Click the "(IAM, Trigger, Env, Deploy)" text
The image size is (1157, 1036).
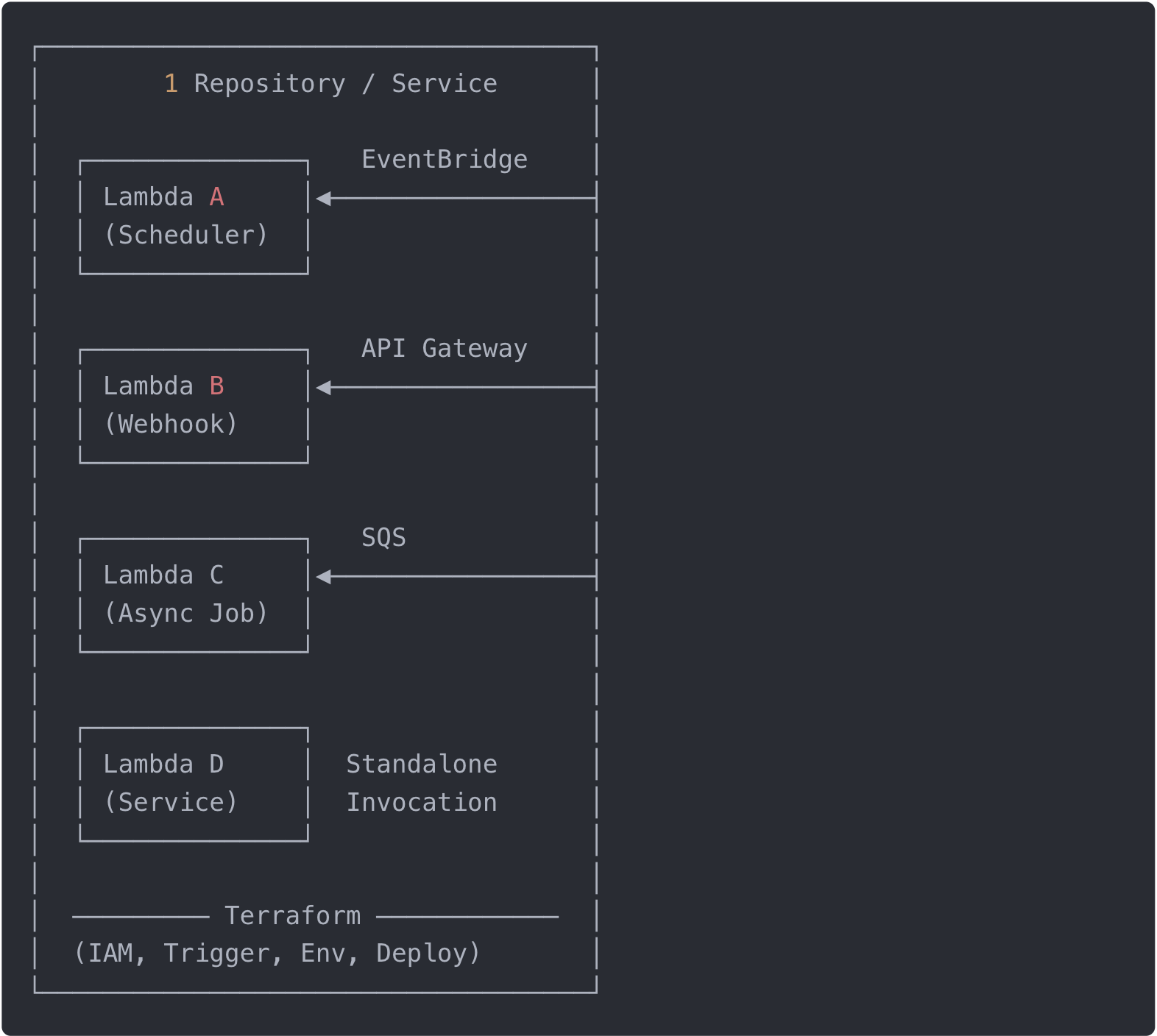pyautogui.click(x=277, y=954)
